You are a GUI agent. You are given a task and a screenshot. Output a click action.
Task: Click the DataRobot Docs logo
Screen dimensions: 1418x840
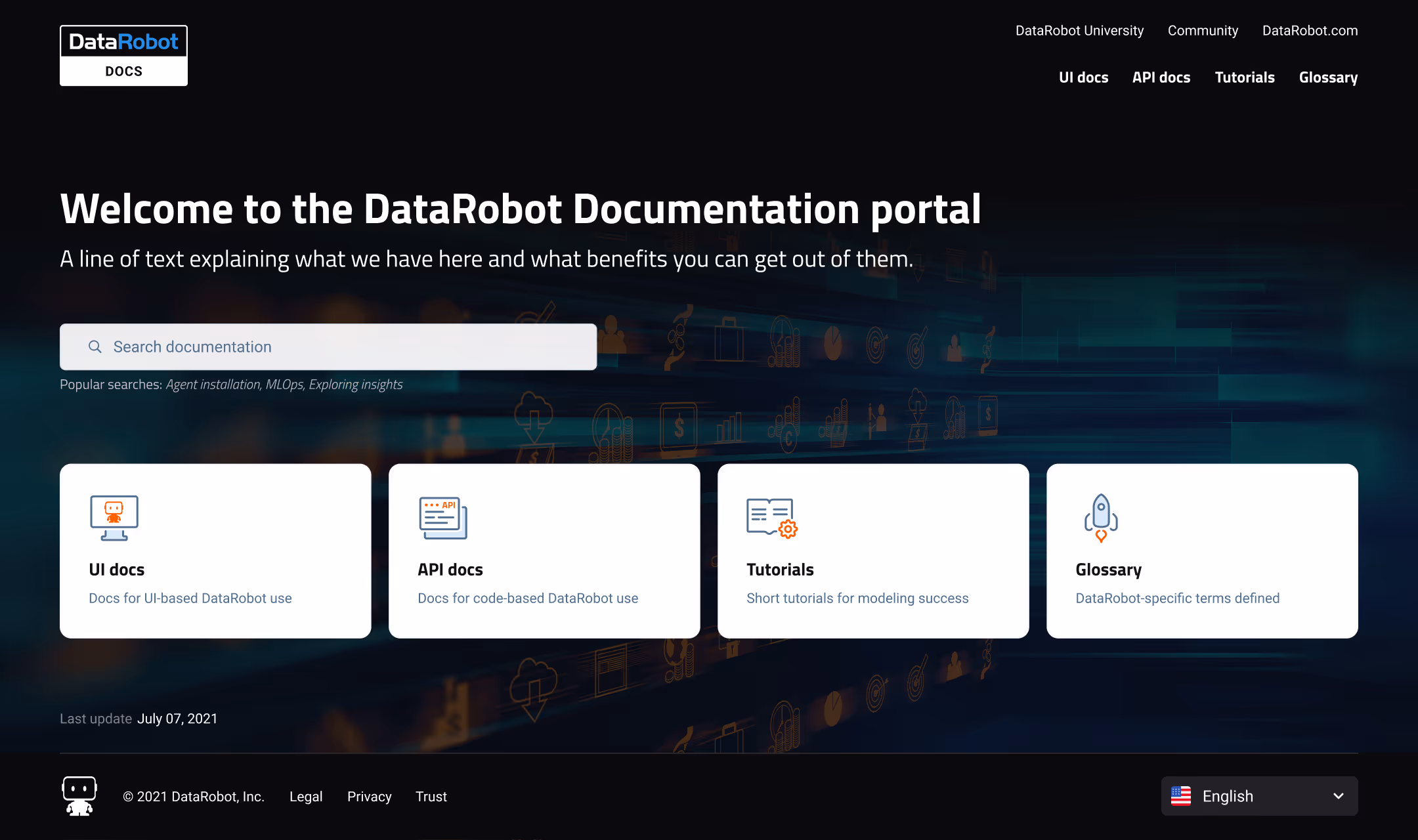point(123,56)
